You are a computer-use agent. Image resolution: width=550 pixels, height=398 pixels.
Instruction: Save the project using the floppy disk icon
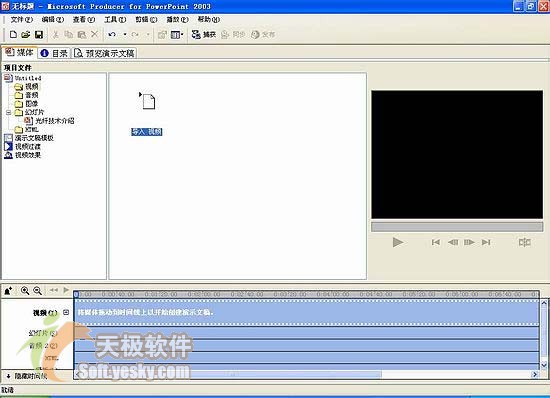pos(39,34)
